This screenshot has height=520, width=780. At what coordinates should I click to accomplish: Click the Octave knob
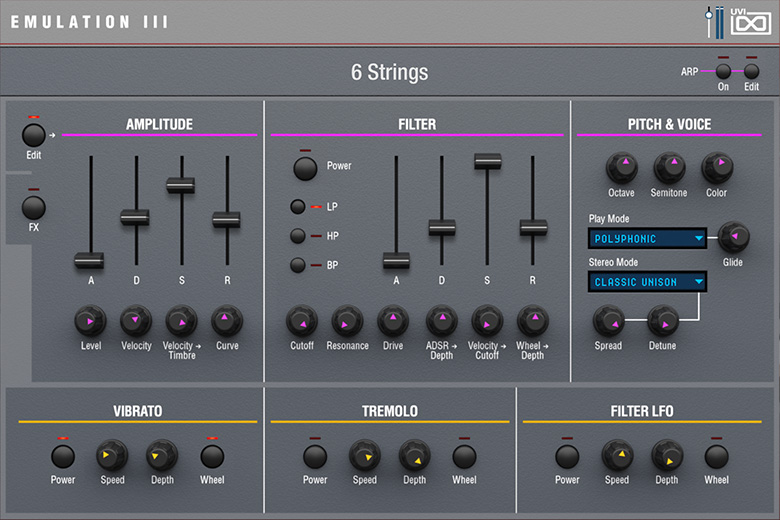coord(621,167)
